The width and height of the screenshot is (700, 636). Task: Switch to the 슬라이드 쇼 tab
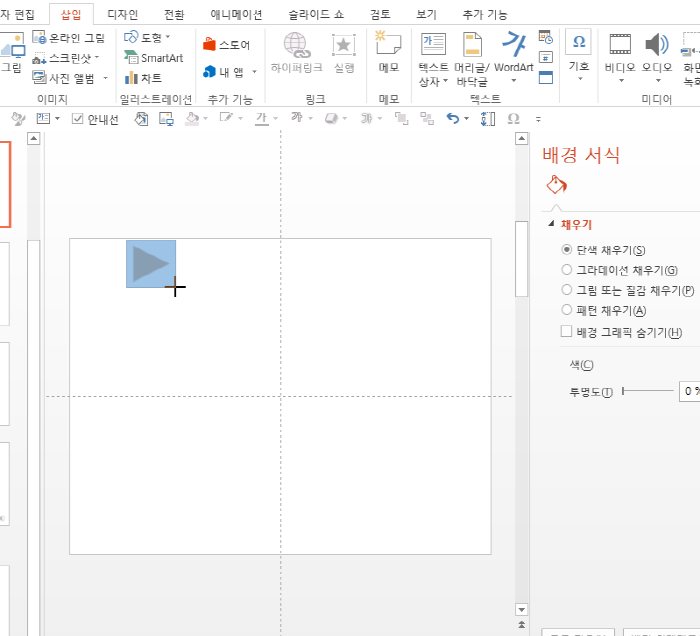[x=316, y=15]
